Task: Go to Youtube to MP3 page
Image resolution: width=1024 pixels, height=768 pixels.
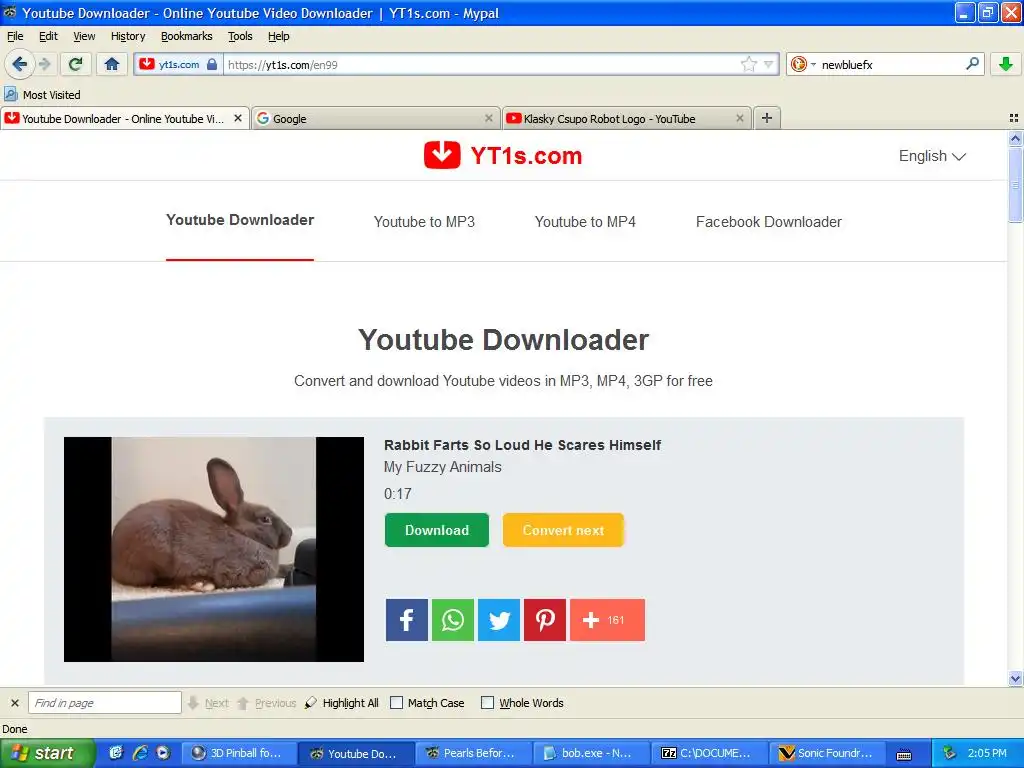Action: pyautogui.click(x=424, y=222)
